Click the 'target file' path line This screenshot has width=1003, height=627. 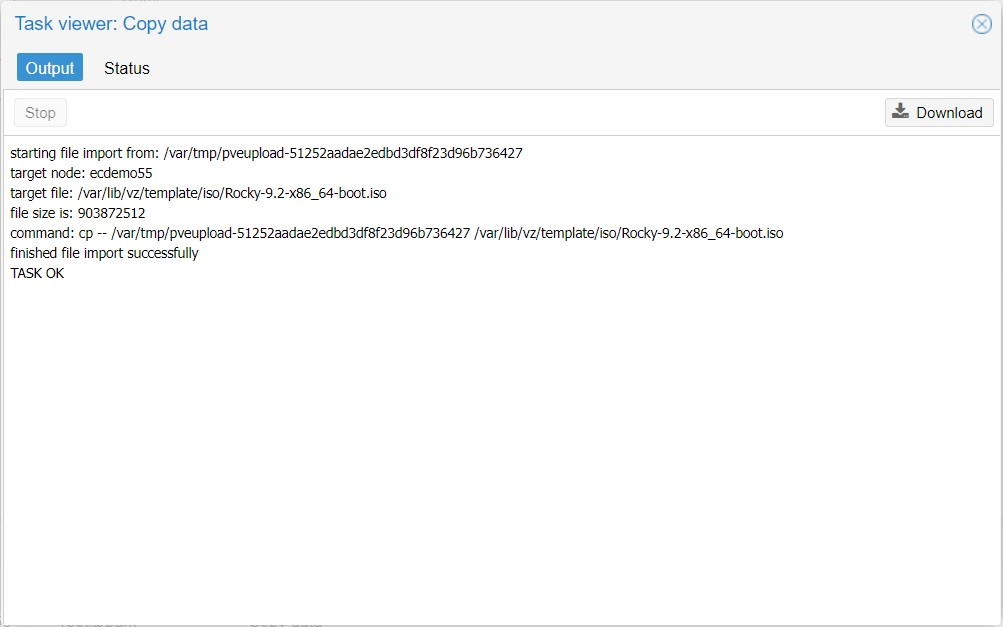point(198,193)
